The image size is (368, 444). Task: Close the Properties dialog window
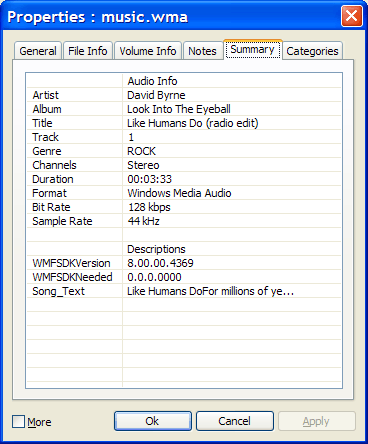[352, 16]
